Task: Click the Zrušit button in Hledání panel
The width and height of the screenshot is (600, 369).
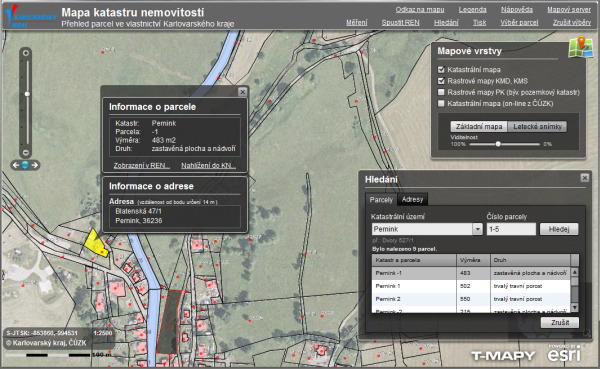Action: pos(560,322)
